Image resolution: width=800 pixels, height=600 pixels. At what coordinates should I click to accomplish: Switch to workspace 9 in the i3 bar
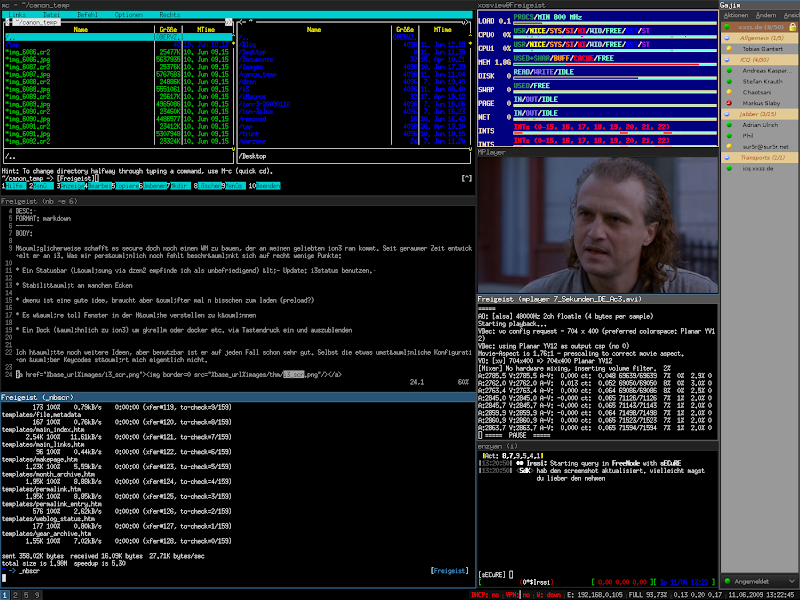(37, 595)
